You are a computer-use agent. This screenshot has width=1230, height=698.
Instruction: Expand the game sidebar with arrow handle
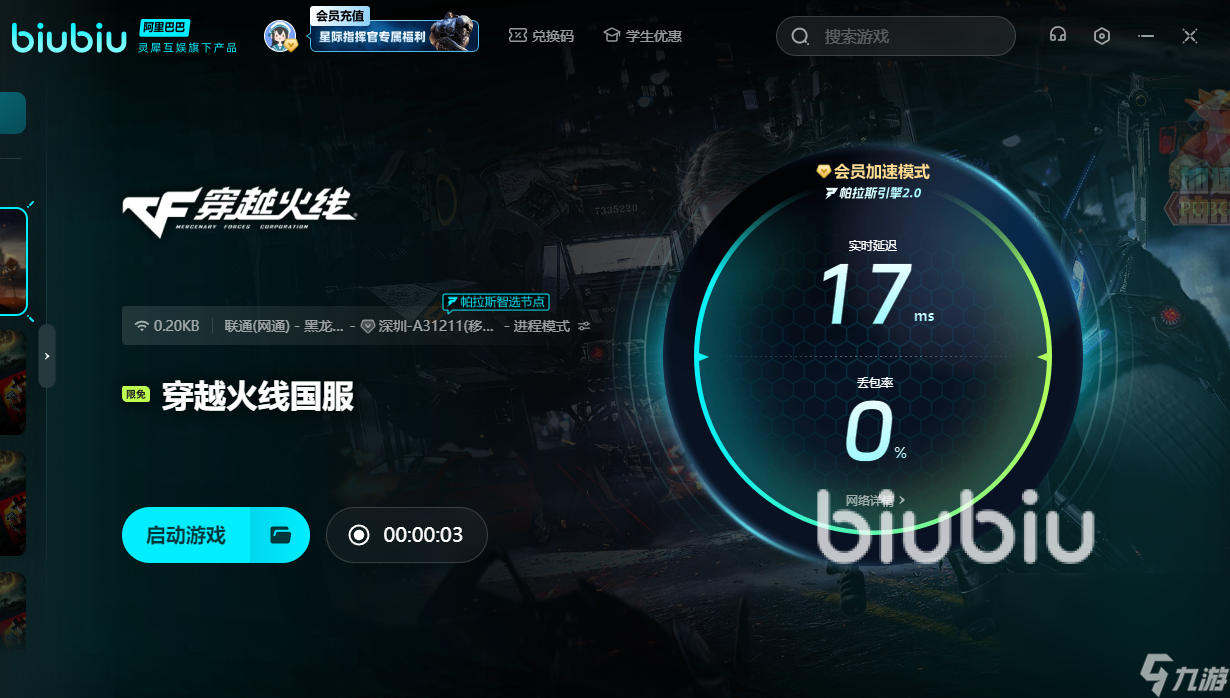click(47, 356)
